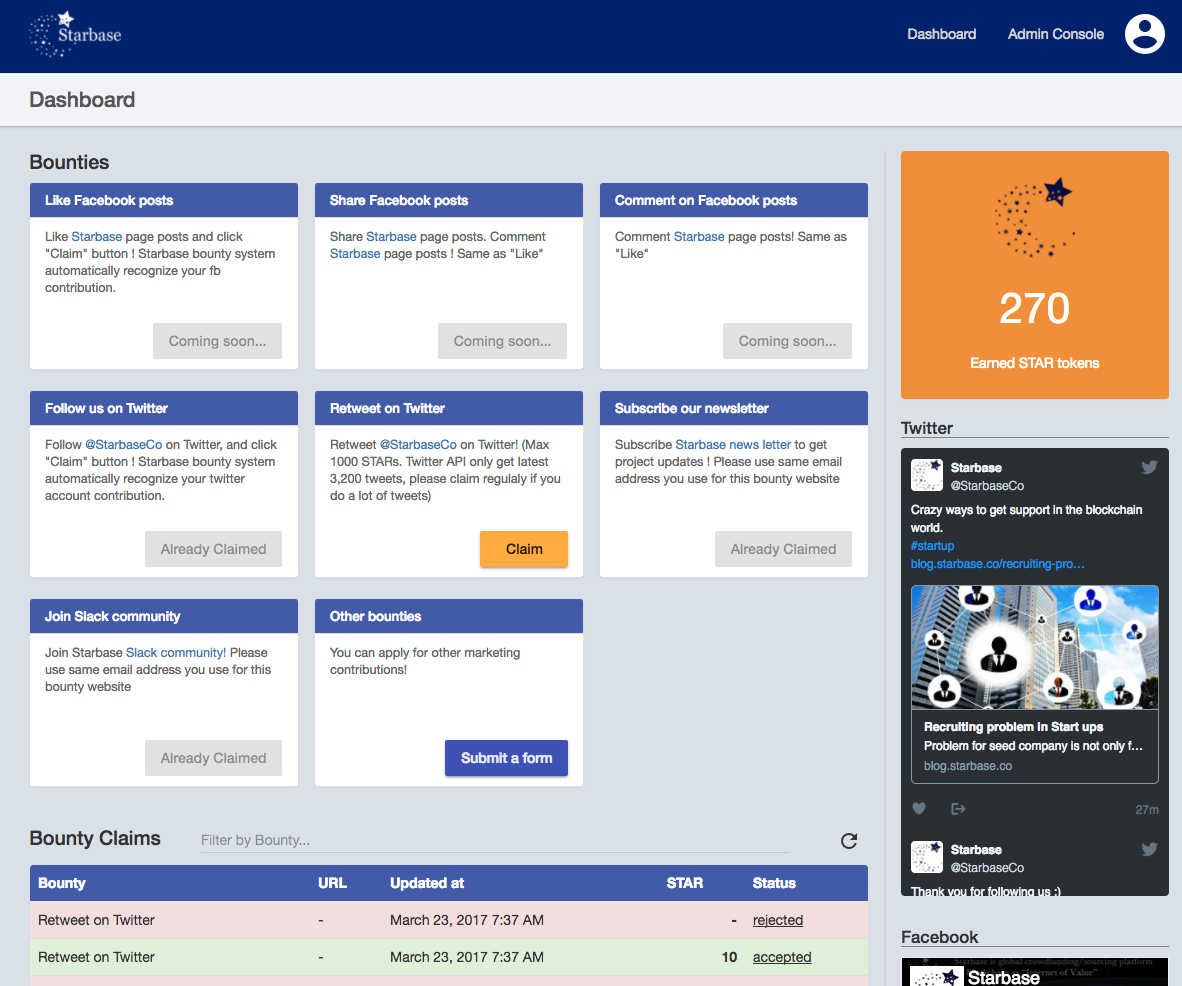Image resolution: width=1182 pixels, height=986 pixels.
Task: Open @StarbaseCo link in Retweet card
Action: tap(418, 445)
